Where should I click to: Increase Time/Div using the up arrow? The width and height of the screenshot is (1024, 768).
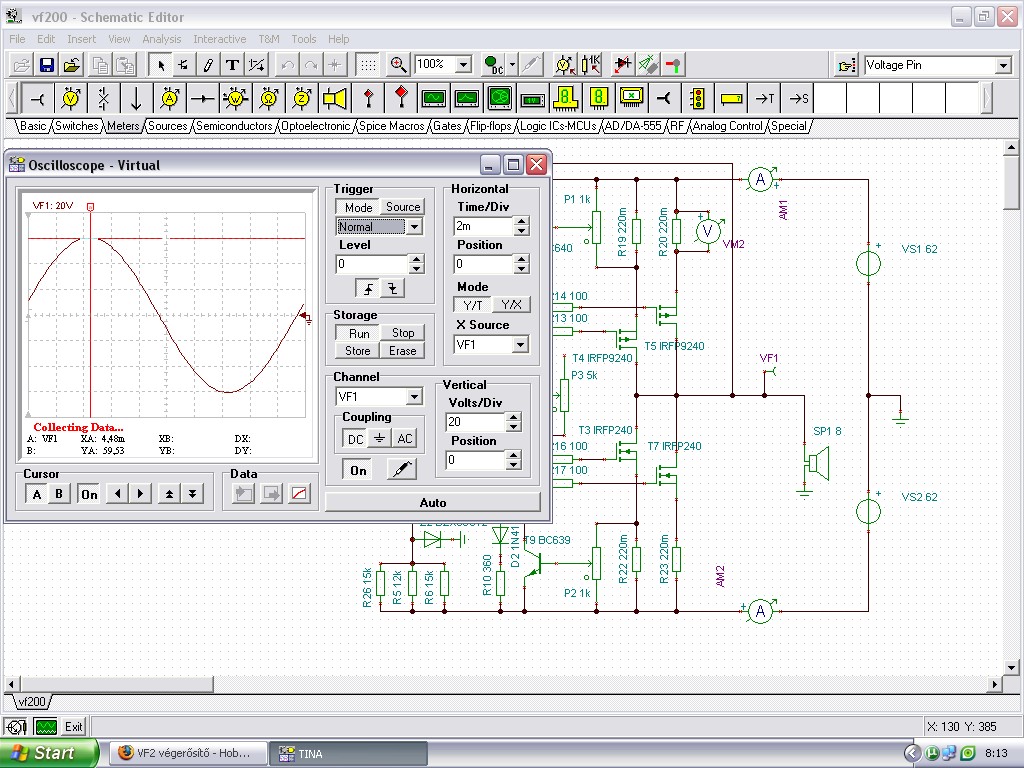pyautogui.click(x=520, y=221)
